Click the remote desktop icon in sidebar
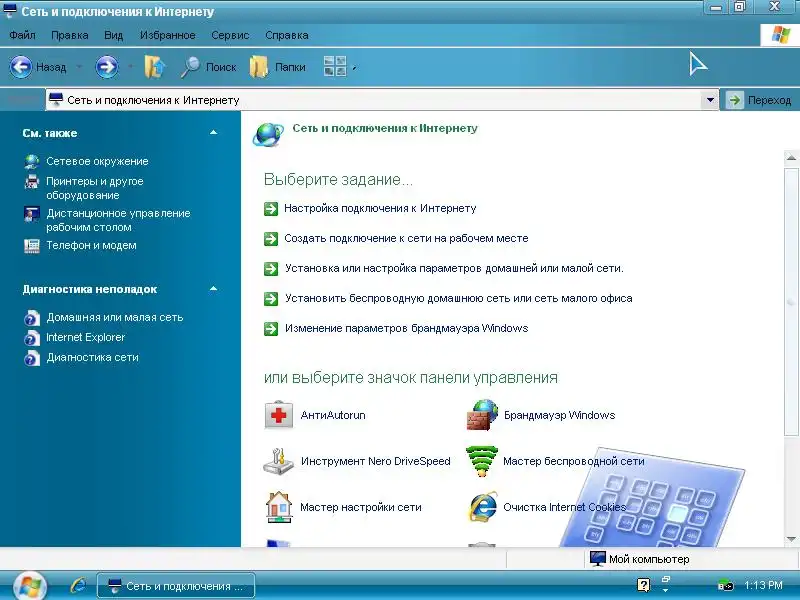800x600 pixels. [32, 214]
